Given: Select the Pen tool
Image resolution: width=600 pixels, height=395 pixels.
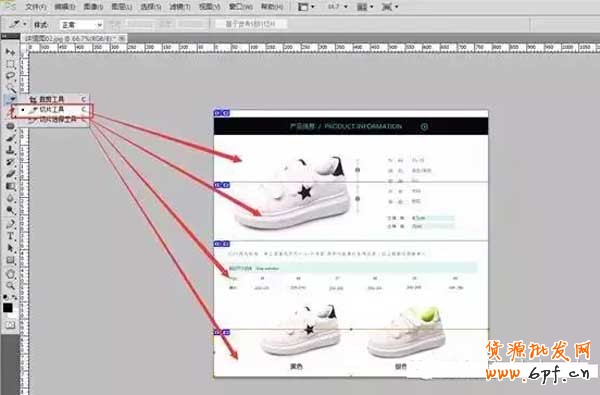Looking at the screenshot, I should (10, 224).
